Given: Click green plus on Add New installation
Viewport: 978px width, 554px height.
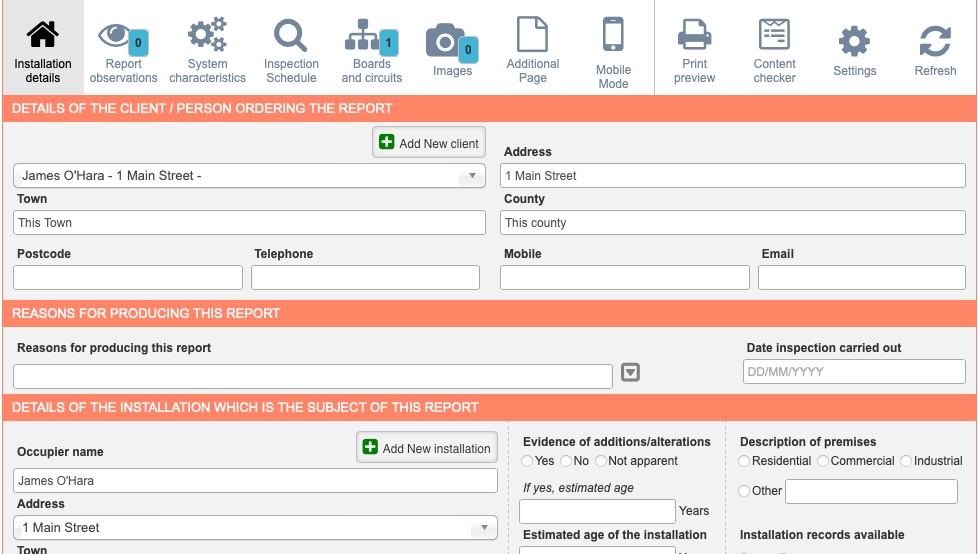Looking at the screenshot, I should (370, 447).
